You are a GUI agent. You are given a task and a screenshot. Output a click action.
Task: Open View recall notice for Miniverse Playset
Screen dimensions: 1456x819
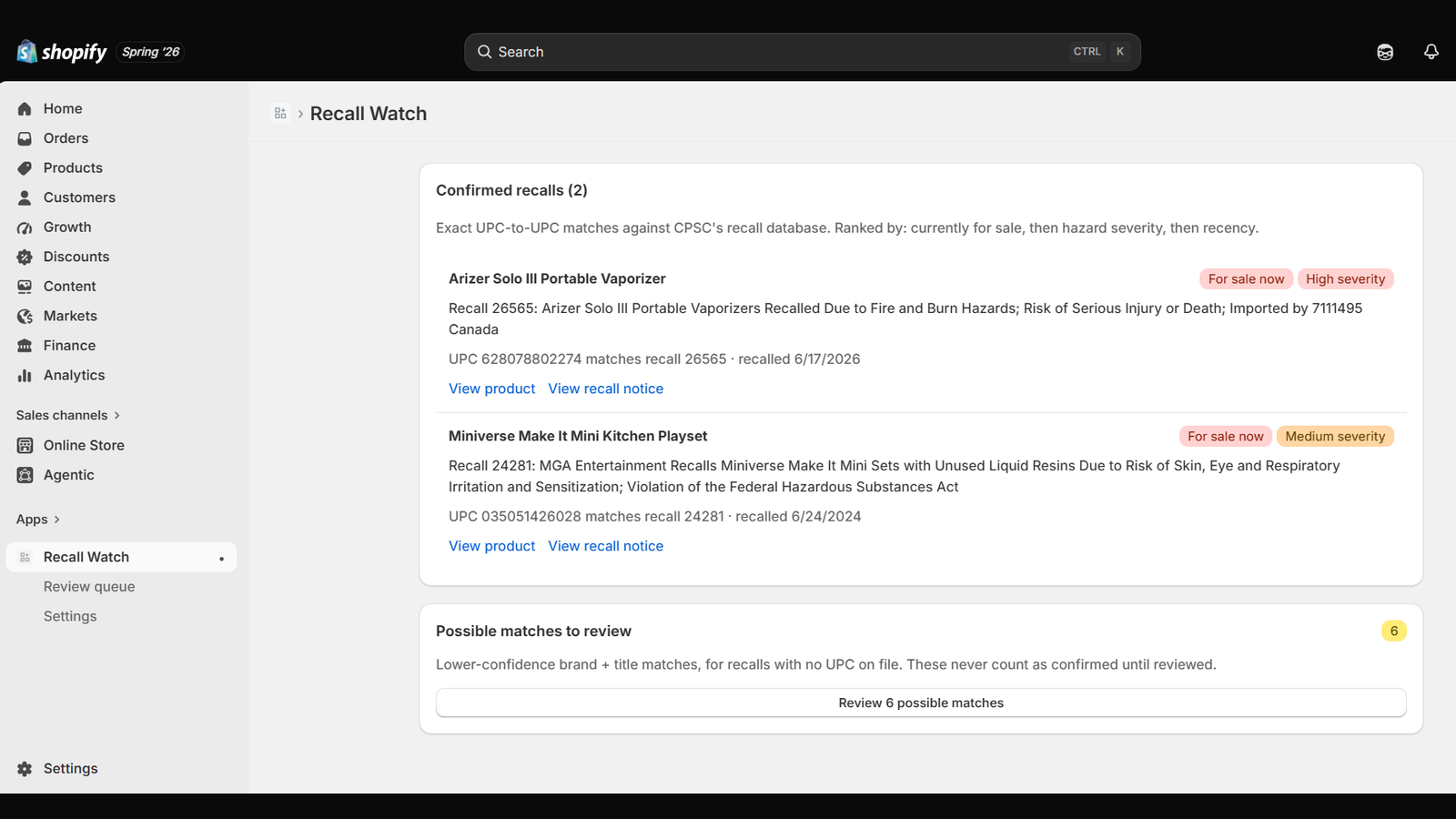(606, 546)
